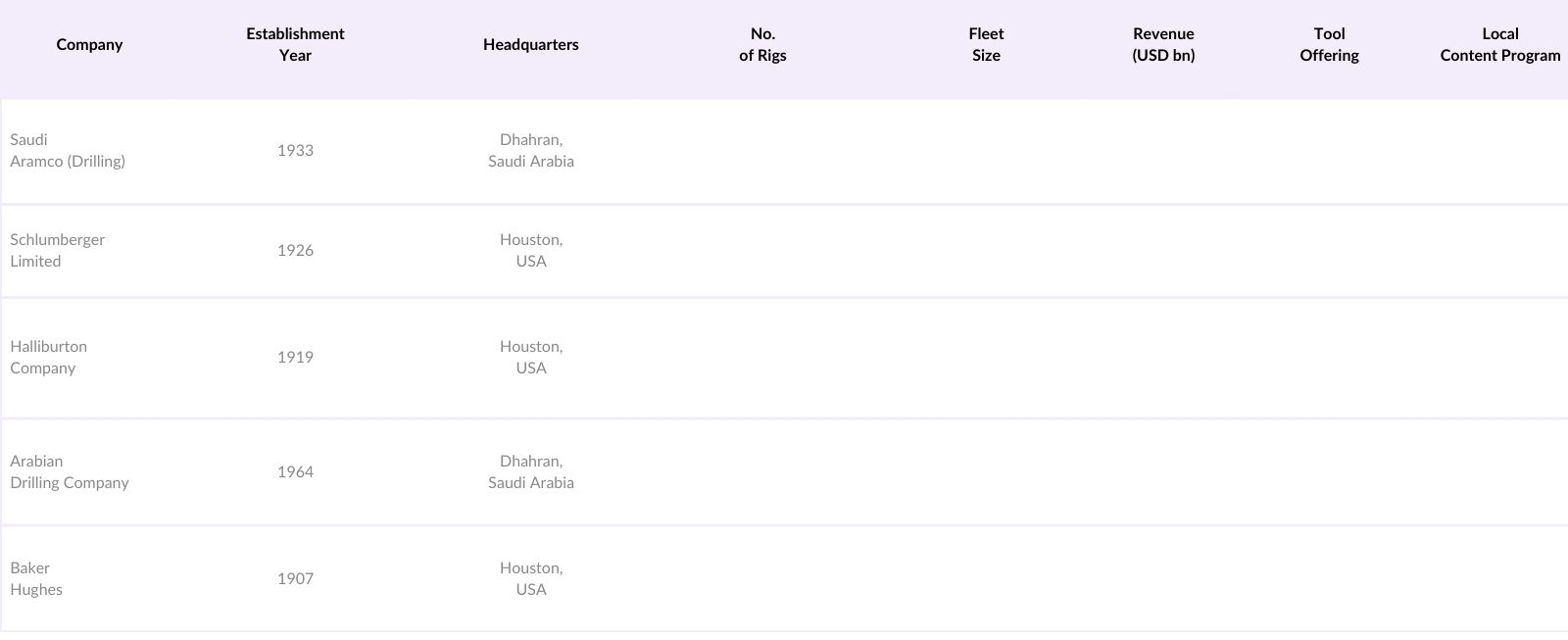Click Baker Hughes' Houston headquarters cell
Image resolution: width=1568 pixels, height=640 pixels.
pyautogui.click(x=530, y=579)
